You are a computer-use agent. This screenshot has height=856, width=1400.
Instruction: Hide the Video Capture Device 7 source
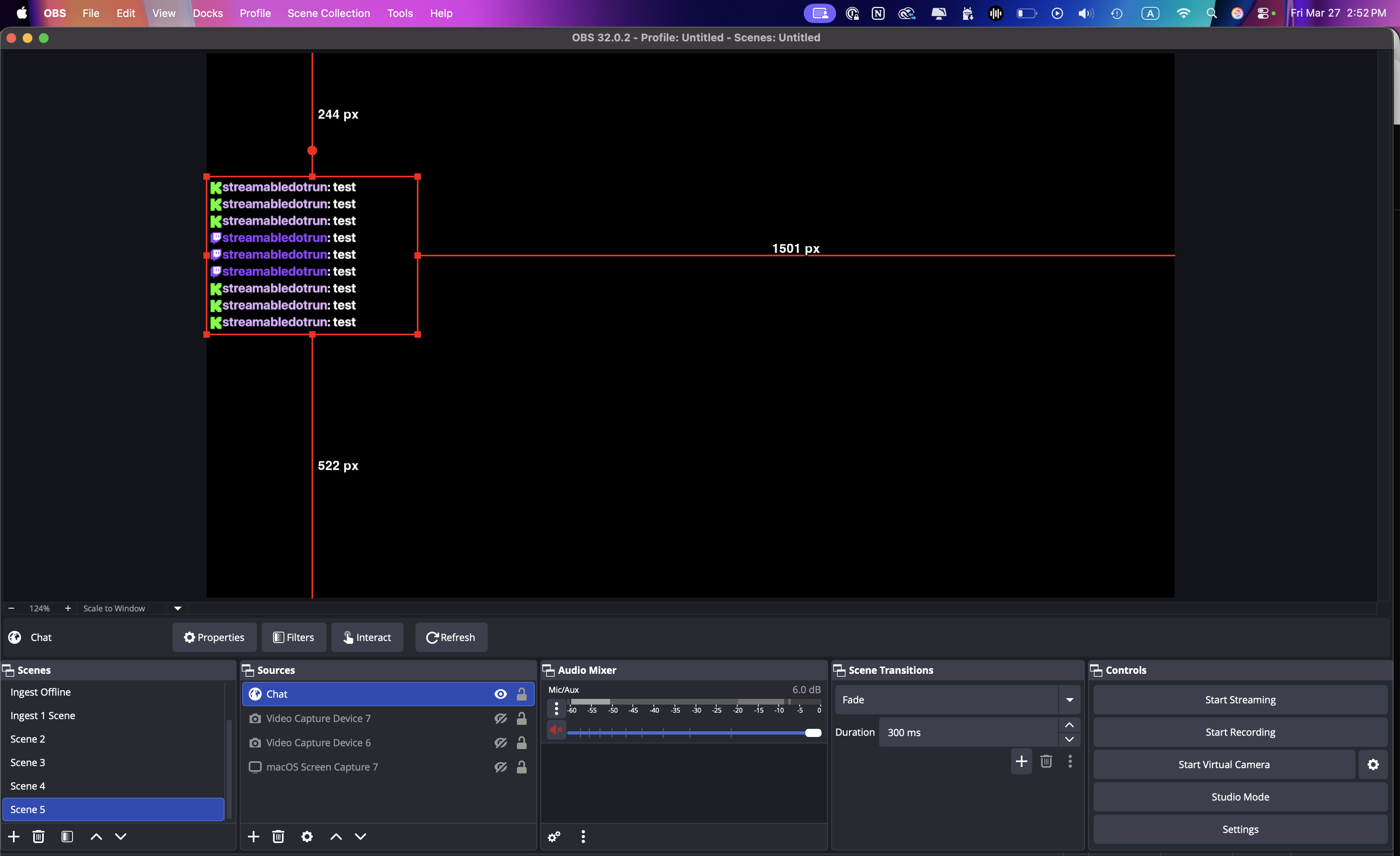(x=500, y=718)
